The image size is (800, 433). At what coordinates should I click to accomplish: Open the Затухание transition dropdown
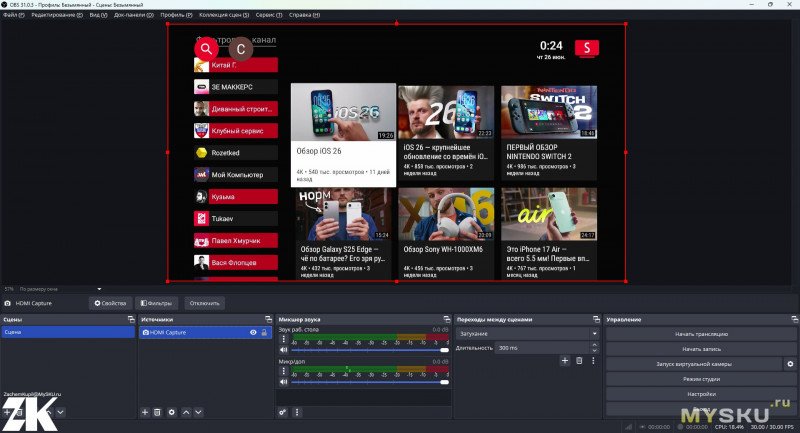click(527, 334)
